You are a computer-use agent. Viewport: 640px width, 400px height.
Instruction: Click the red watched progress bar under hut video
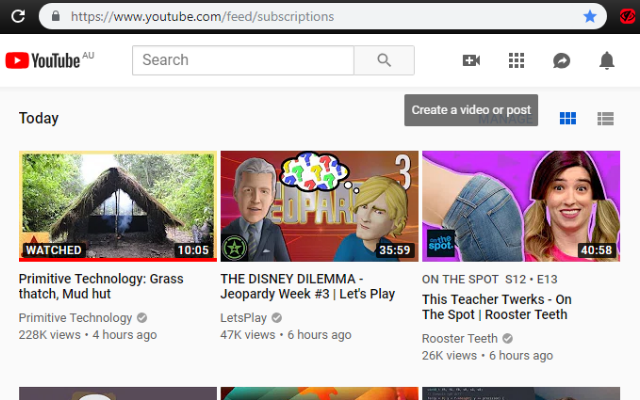[x=118, y=260]
